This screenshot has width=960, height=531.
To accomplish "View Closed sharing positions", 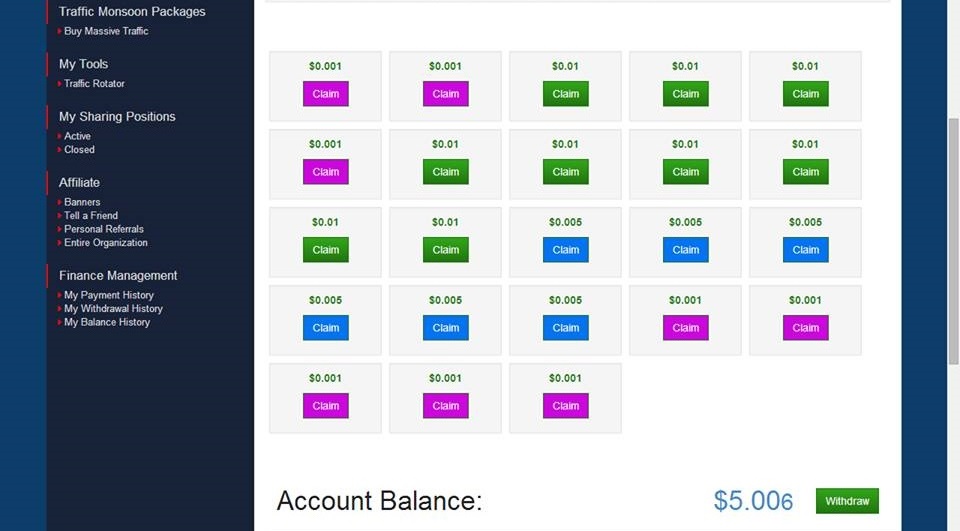I will [x=79, y=150].
